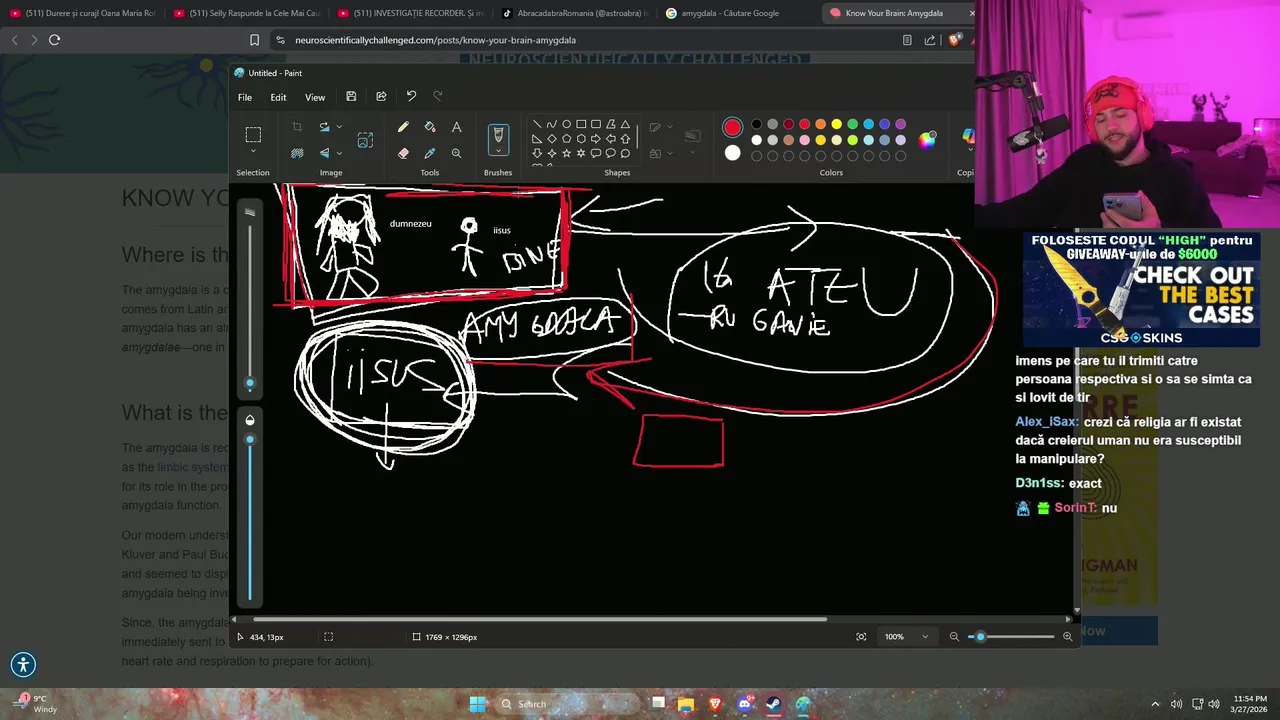Select the Magnifier tool
The image size is (1280, 720).
pos(456,153)
